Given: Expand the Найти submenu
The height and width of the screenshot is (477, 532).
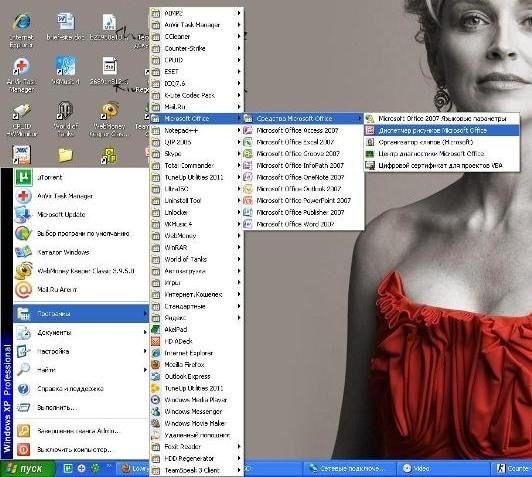Looking at the screenshot, I should [81, 370].
